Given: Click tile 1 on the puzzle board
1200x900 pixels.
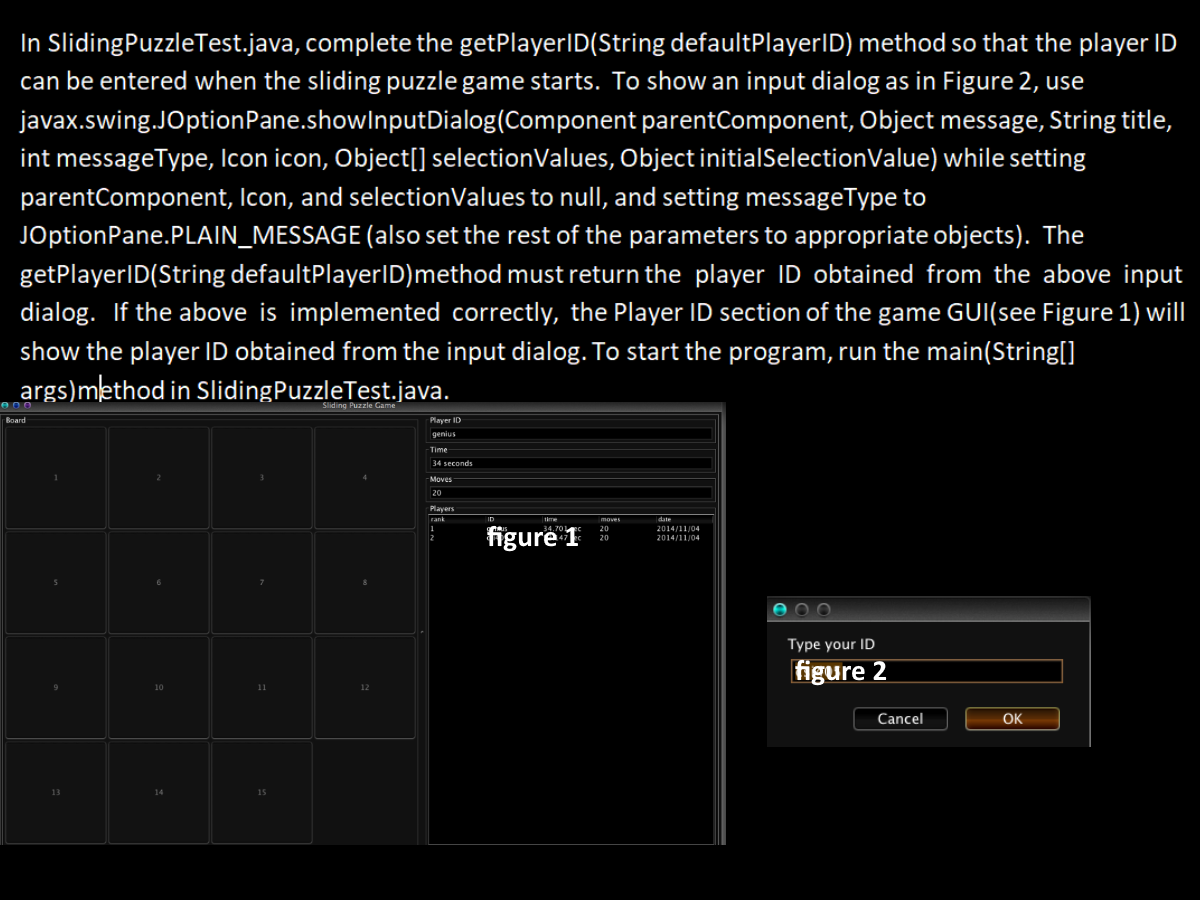Looking at the screenshot, I should (x=55, y=476).
